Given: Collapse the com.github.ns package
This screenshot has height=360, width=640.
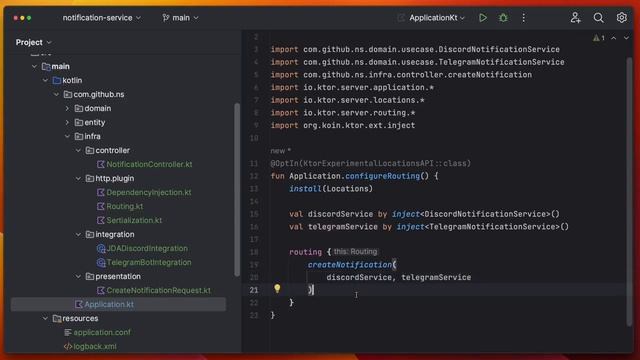Looking at the screenshot, I should 57,95.
